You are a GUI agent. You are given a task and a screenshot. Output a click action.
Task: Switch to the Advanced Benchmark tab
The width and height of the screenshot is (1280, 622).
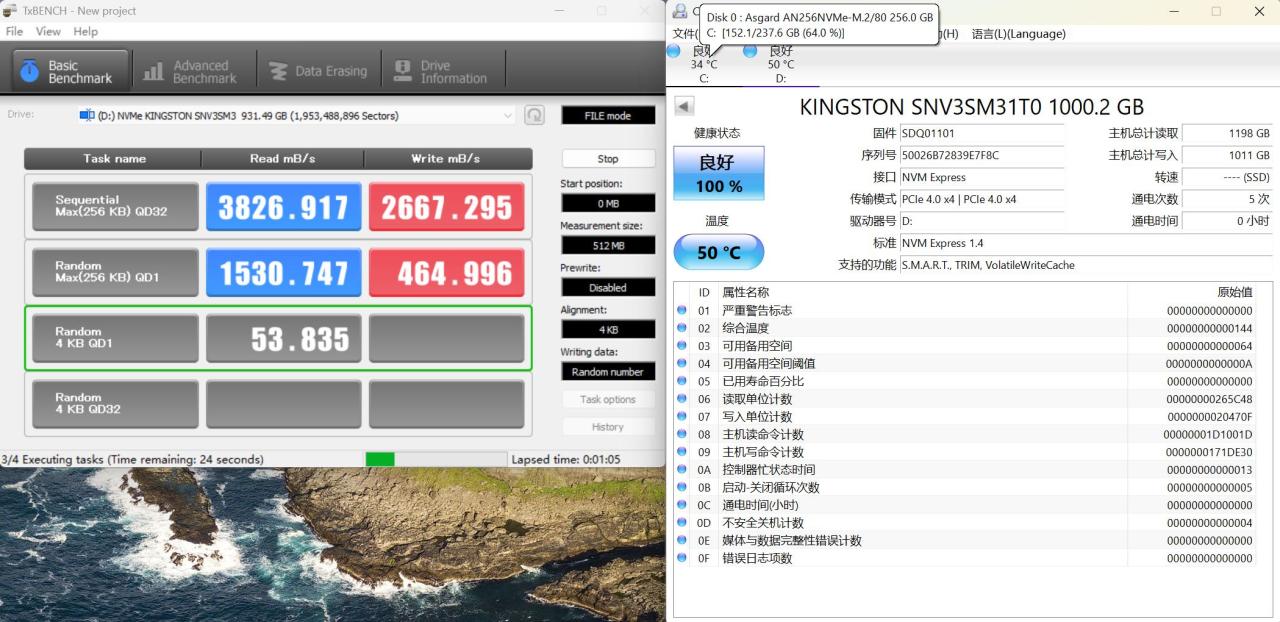tap(190, 71)
